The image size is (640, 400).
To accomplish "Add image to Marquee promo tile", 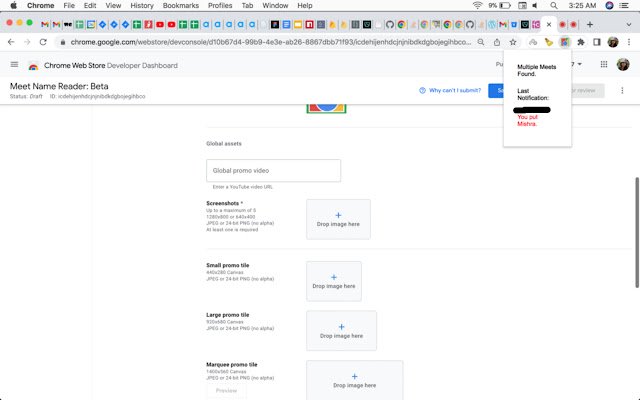I will tap(354, 380).
